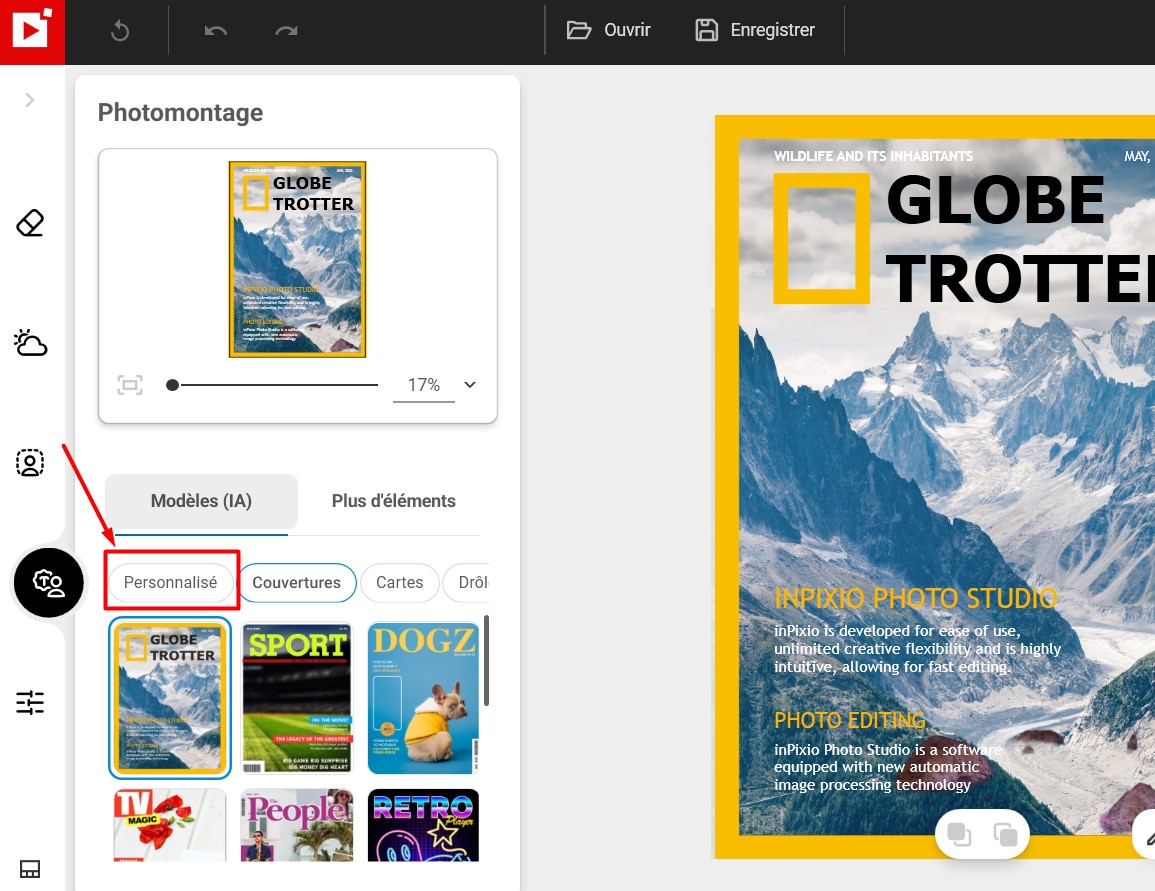The image size is (1155, 891).
Task: Open the adjustments sliders tool
Action: tap(30, 702)
